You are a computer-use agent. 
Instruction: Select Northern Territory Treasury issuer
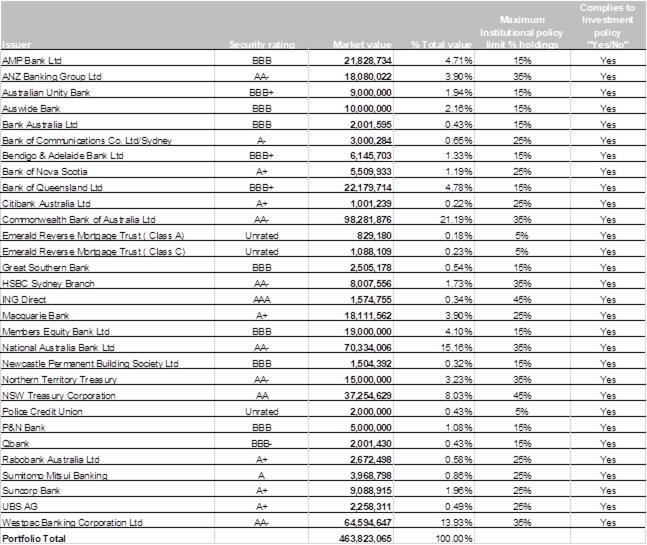[59, 380]
